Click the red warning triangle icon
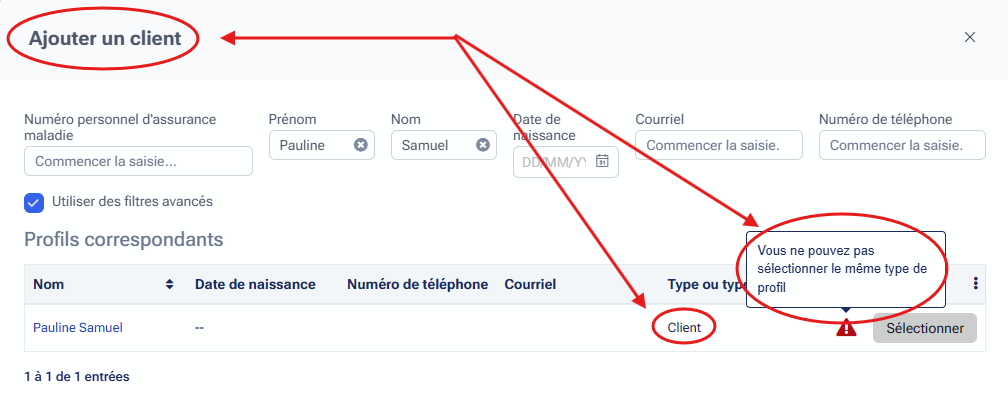The image size is (1008, 396). coord(846,328)
